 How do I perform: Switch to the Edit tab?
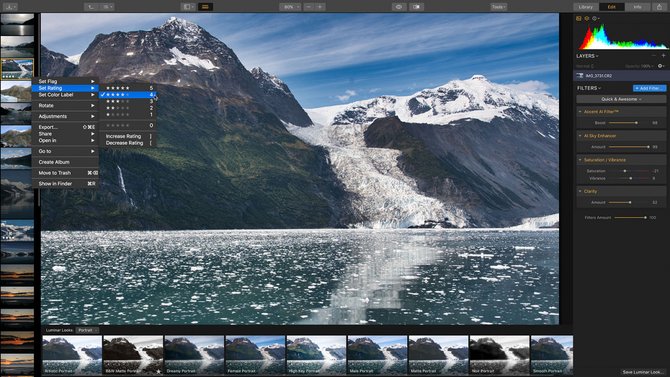click(x=611, y=7)
